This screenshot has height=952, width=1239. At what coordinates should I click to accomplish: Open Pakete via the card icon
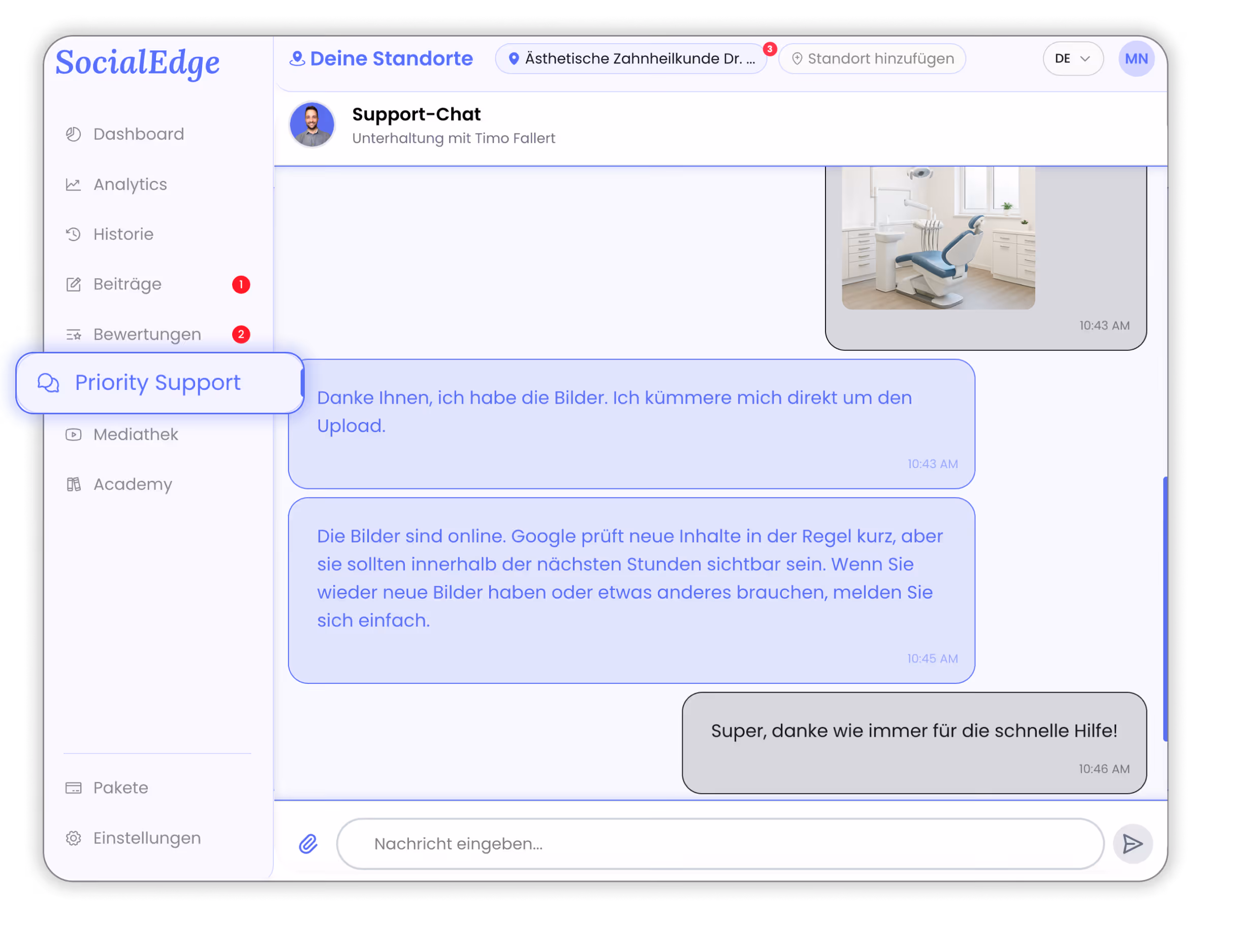click(x=74, y=787)
